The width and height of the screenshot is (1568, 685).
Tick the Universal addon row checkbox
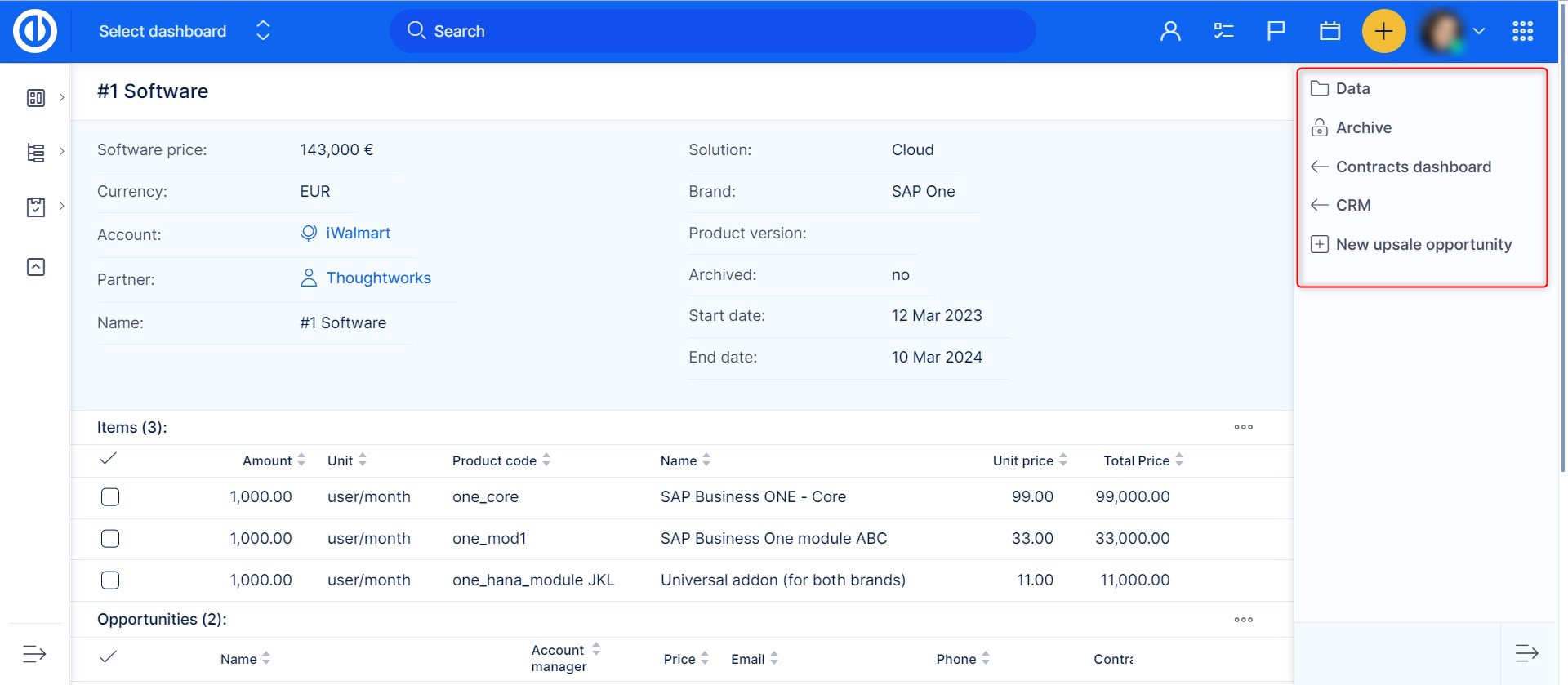(110, 580)
